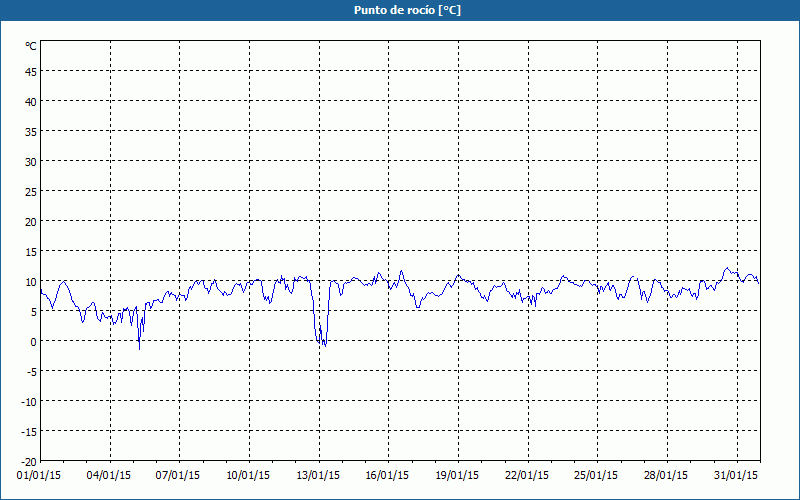Image resolution: width=800 pixels, height=500 pixels.
Task: Click the date label 13/01/15
Action: click(318, 476)
